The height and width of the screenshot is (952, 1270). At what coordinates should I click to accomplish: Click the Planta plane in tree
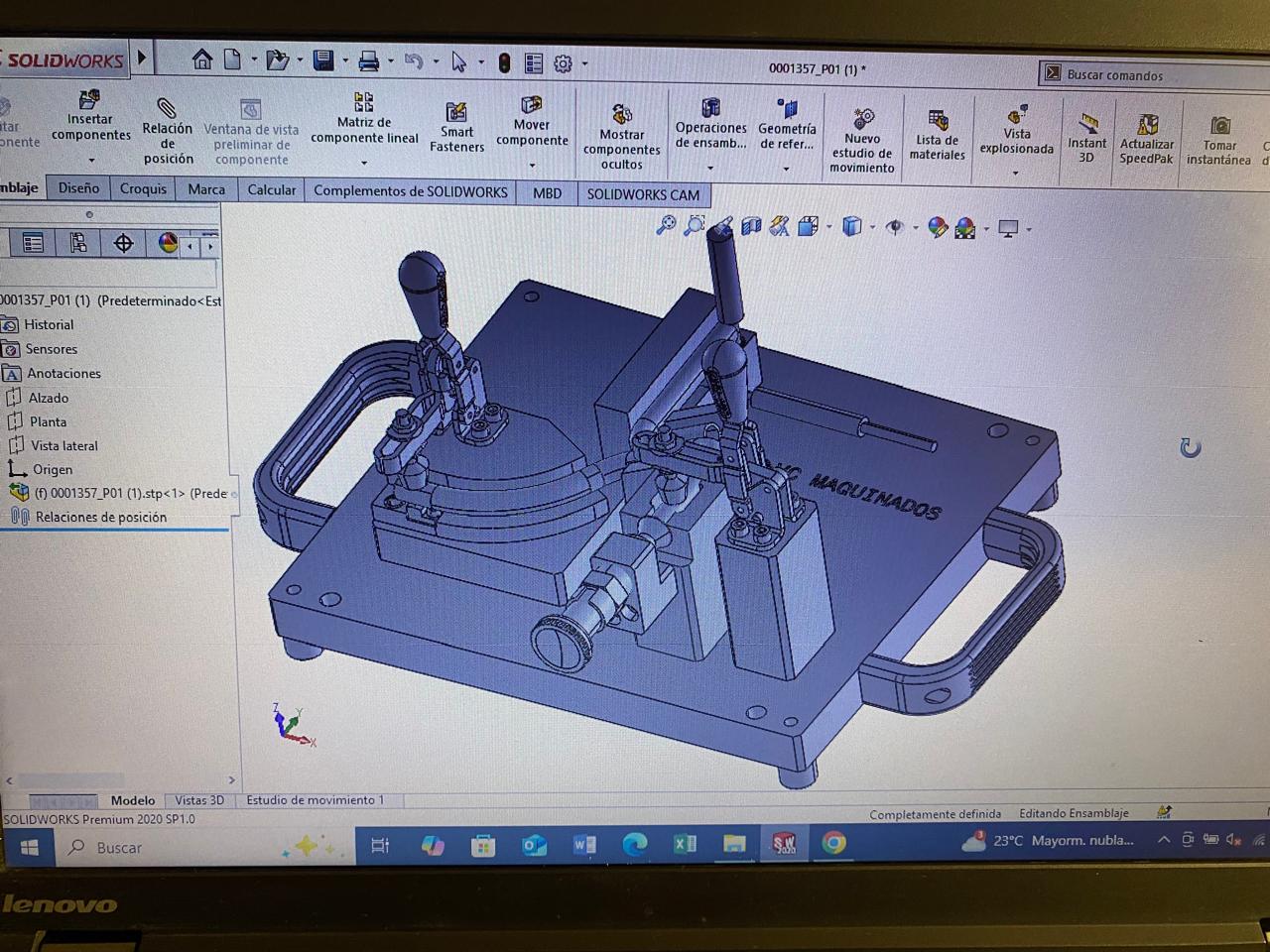(48, 421)
